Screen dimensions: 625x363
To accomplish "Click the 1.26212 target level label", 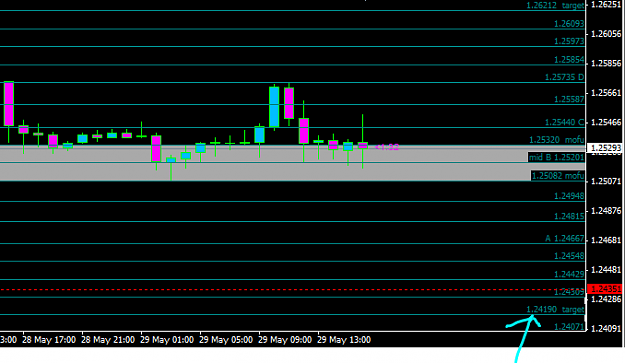I will 555,6.
